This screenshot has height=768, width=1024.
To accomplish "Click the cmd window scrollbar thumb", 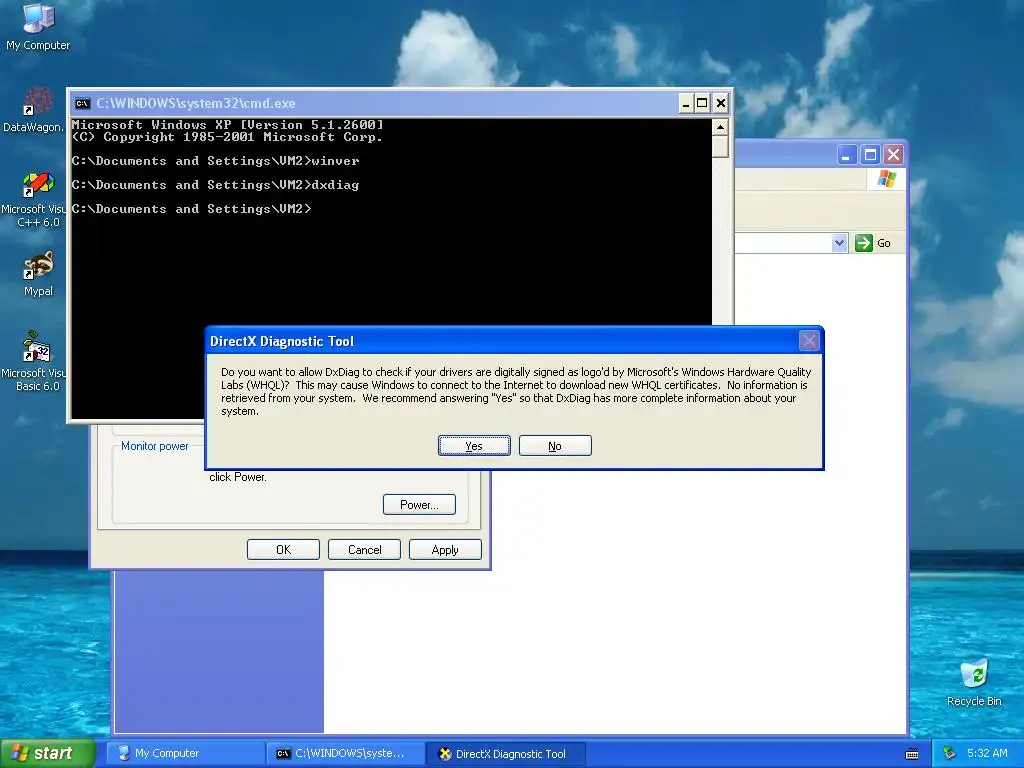I will pyautogui.click(x=720, y=146).
